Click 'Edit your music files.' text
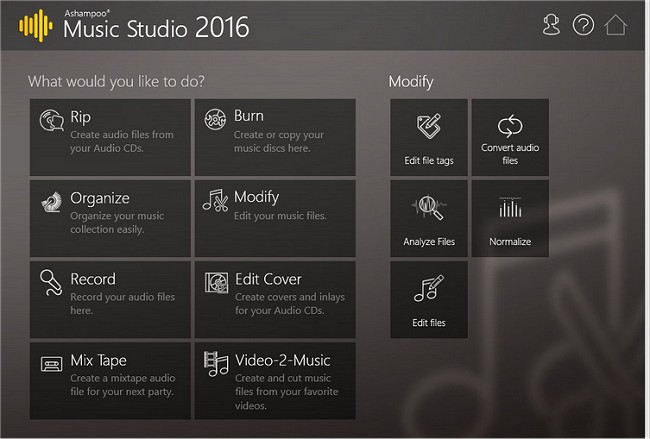 click(280, 216)
